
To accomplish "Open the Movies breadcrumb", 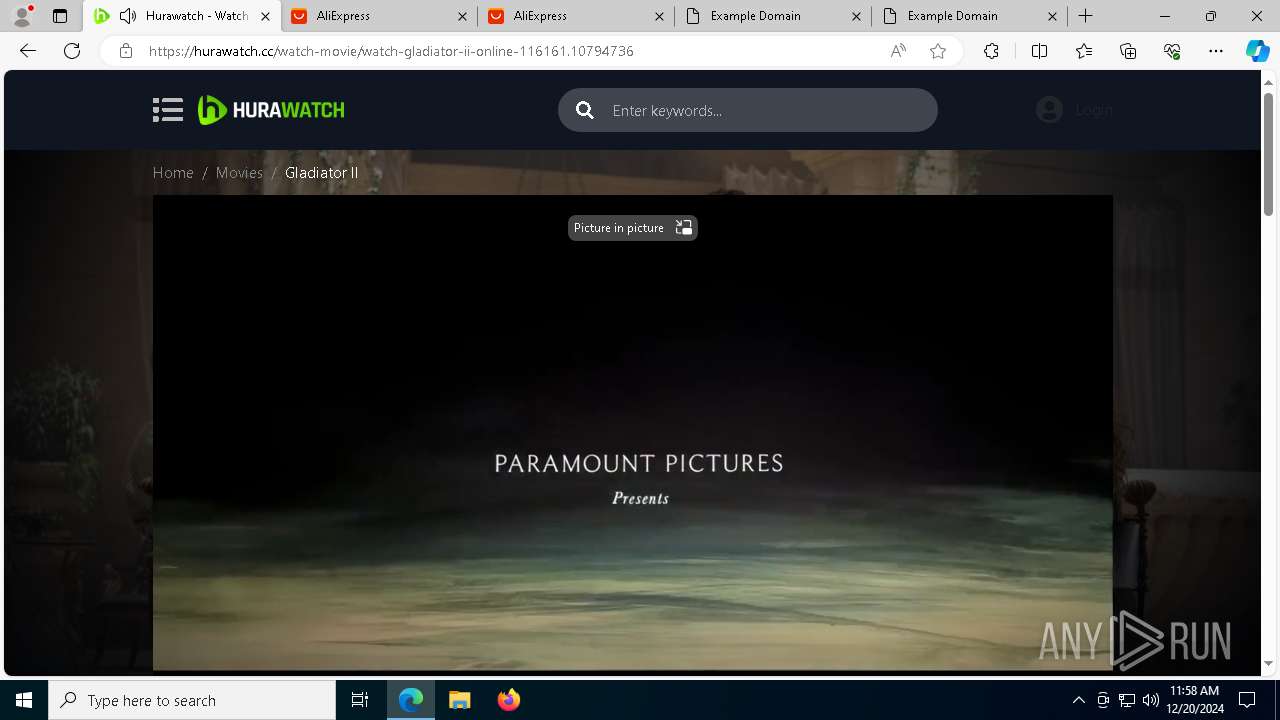I will click(x=239, y=173).
